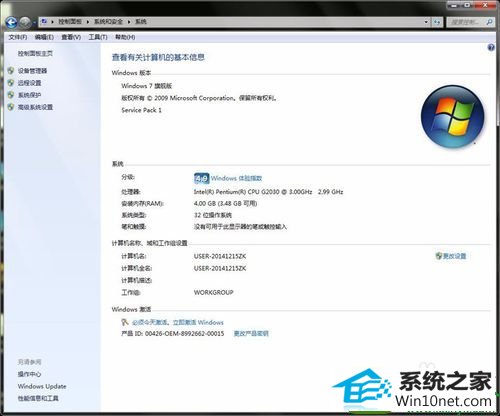Viewport: 500px width, 416px height.
Task: Open 性能信息和工具 link
Action: tap(38, 398)
